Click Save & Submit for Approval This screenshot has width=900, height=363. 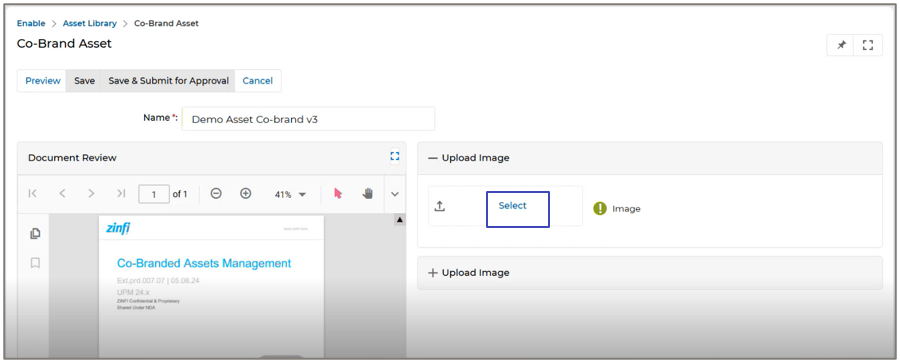[168, 81]
